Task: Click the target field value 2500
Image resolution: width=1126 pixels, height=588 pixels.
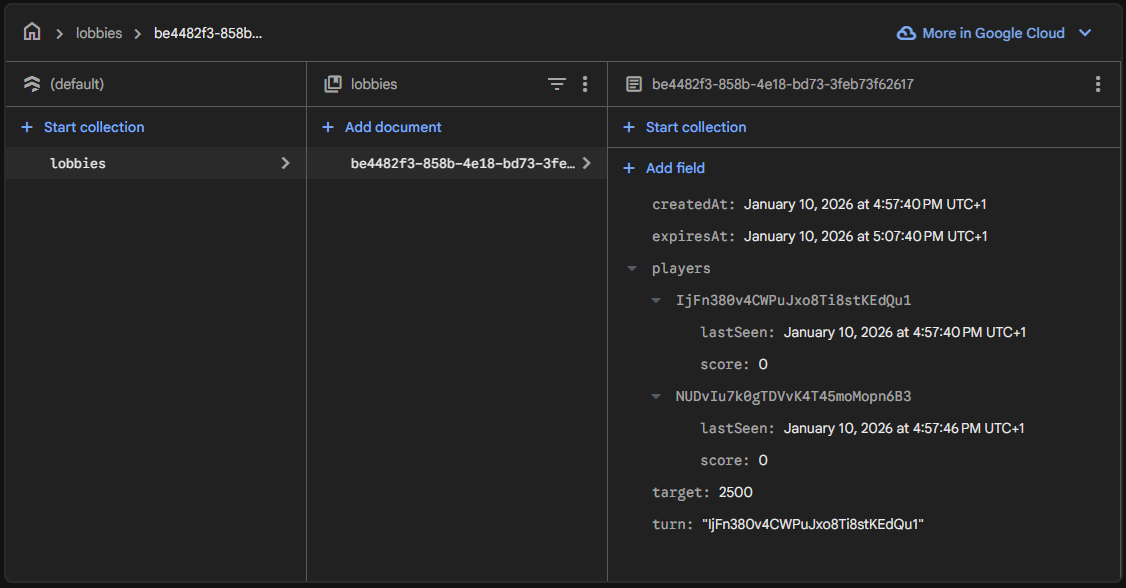Action: pos(735,492)
